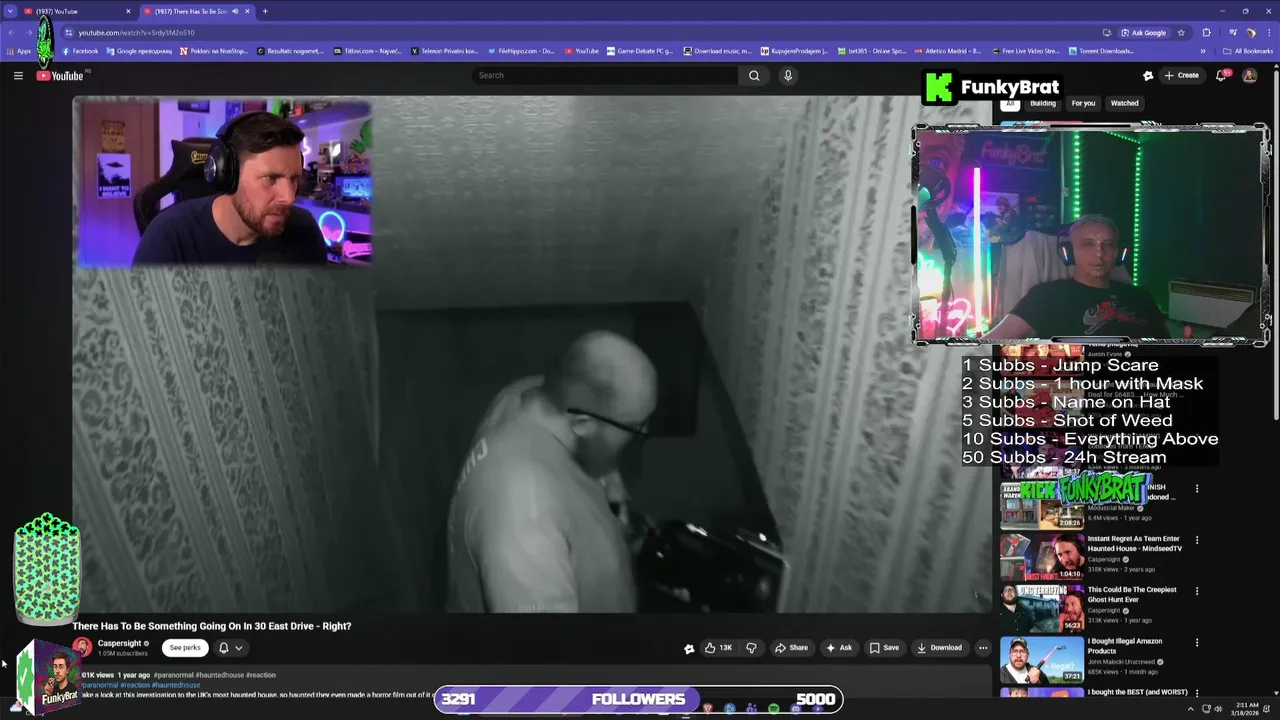This screenshot has width=1280, height=720.
Task: Open YouTube notifications bell in header
Action: tap(1222, 75)
